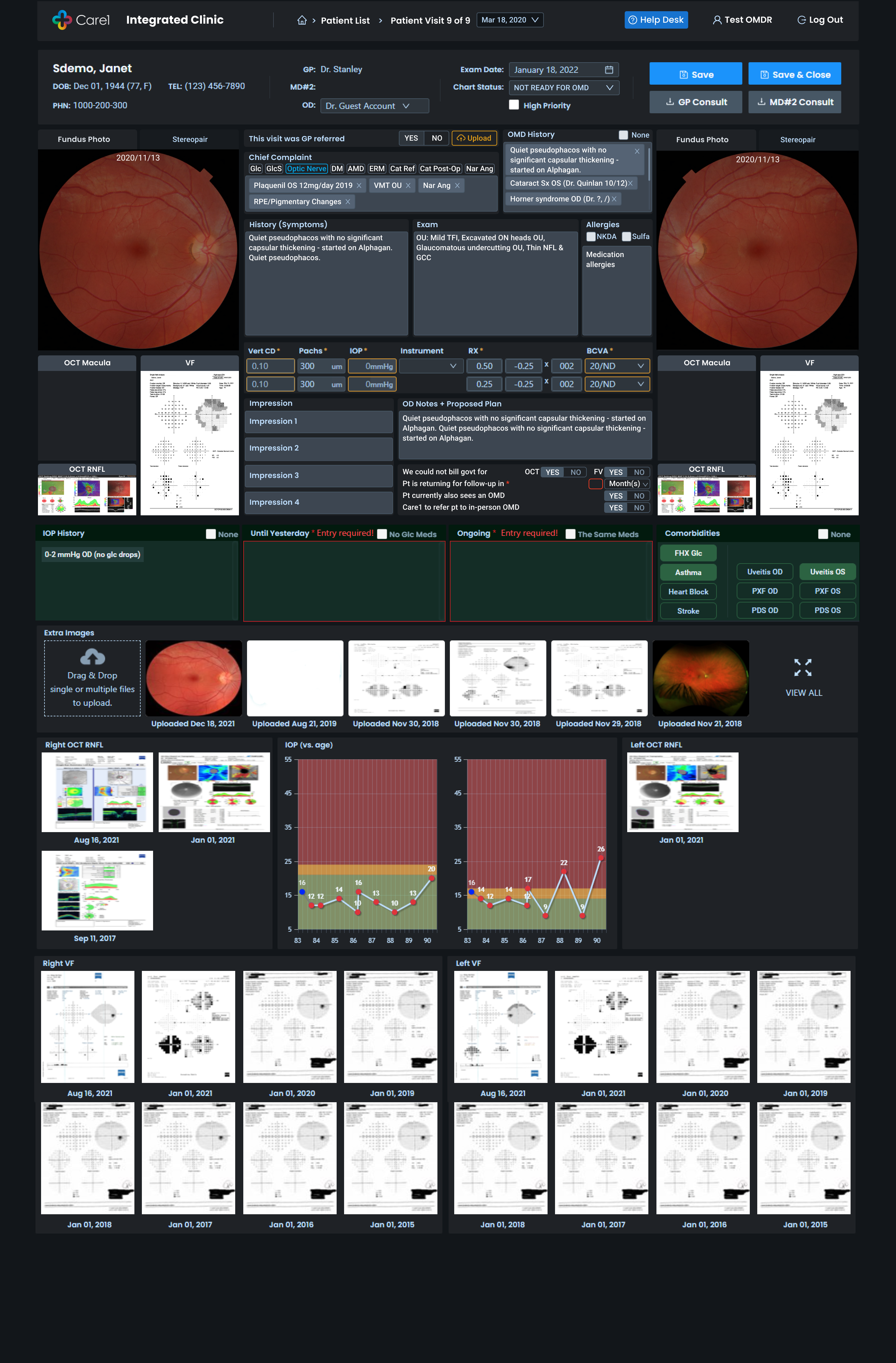Viewport: 896px width, 1363px height.
Task: Switch to the left Stereopair tab
Action: click(x=189, y=139)
